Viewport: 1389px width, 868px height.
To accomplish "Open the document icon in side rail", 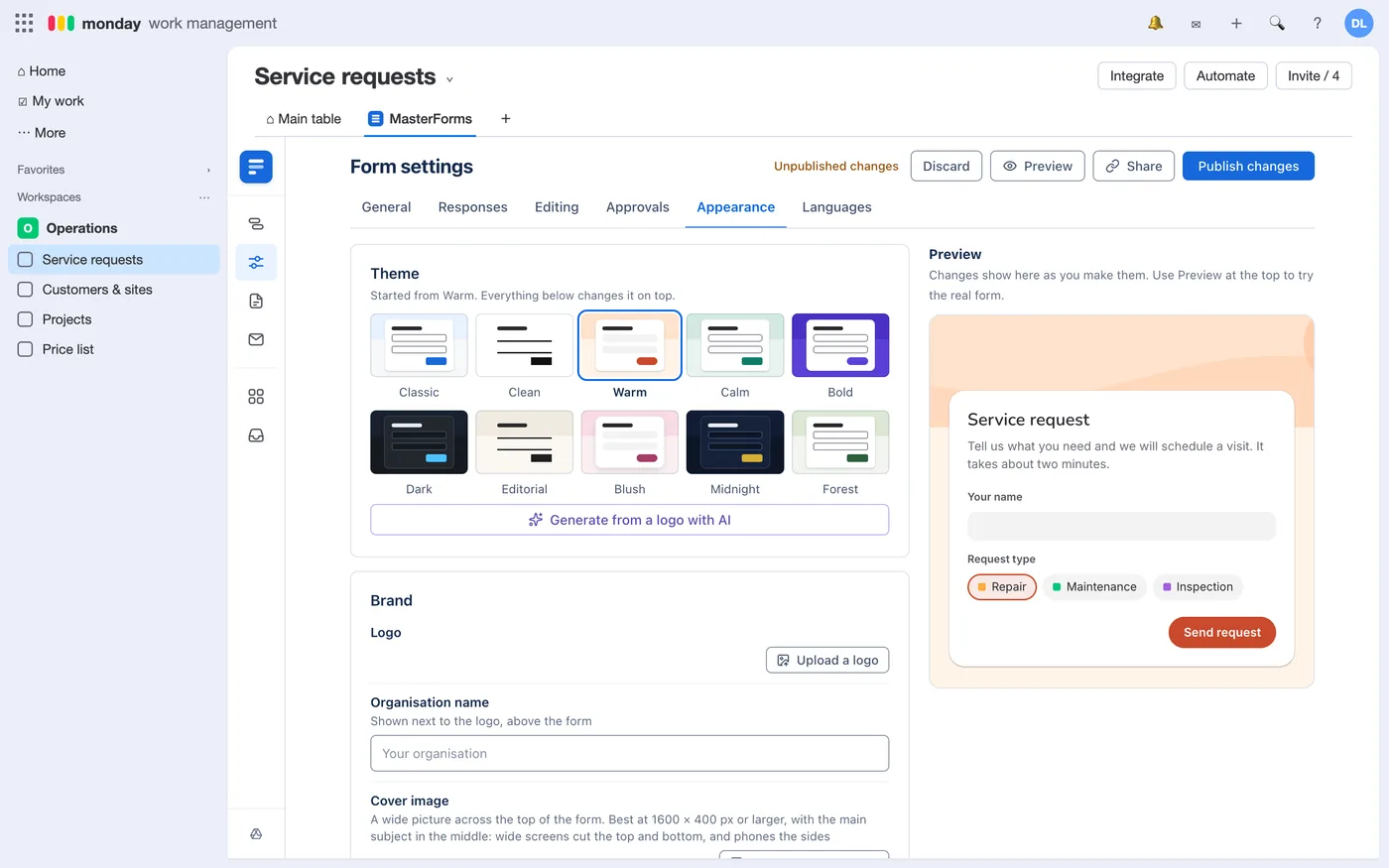I will coord(256,302).
